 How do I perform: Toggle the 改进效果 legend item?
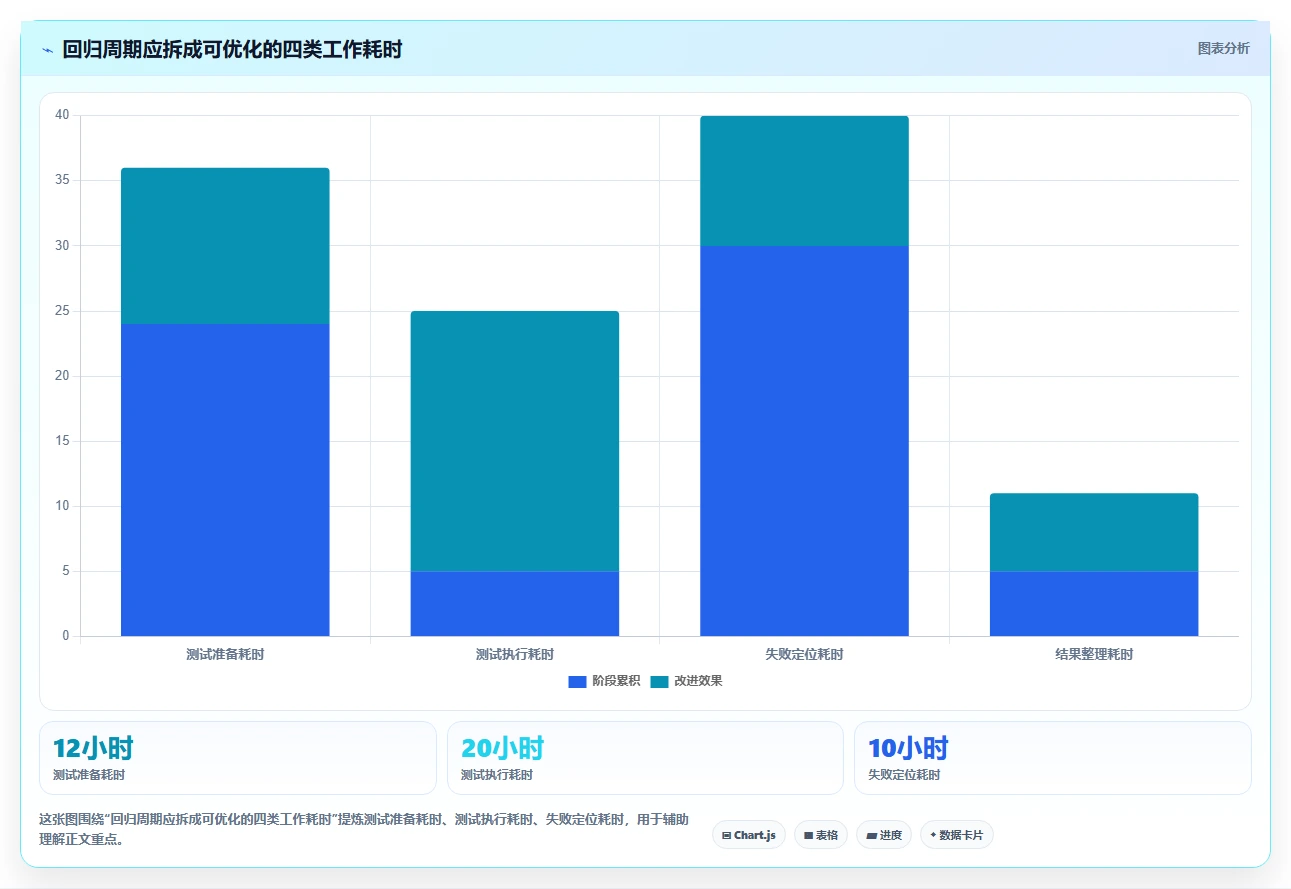click(x=686, y=681)
